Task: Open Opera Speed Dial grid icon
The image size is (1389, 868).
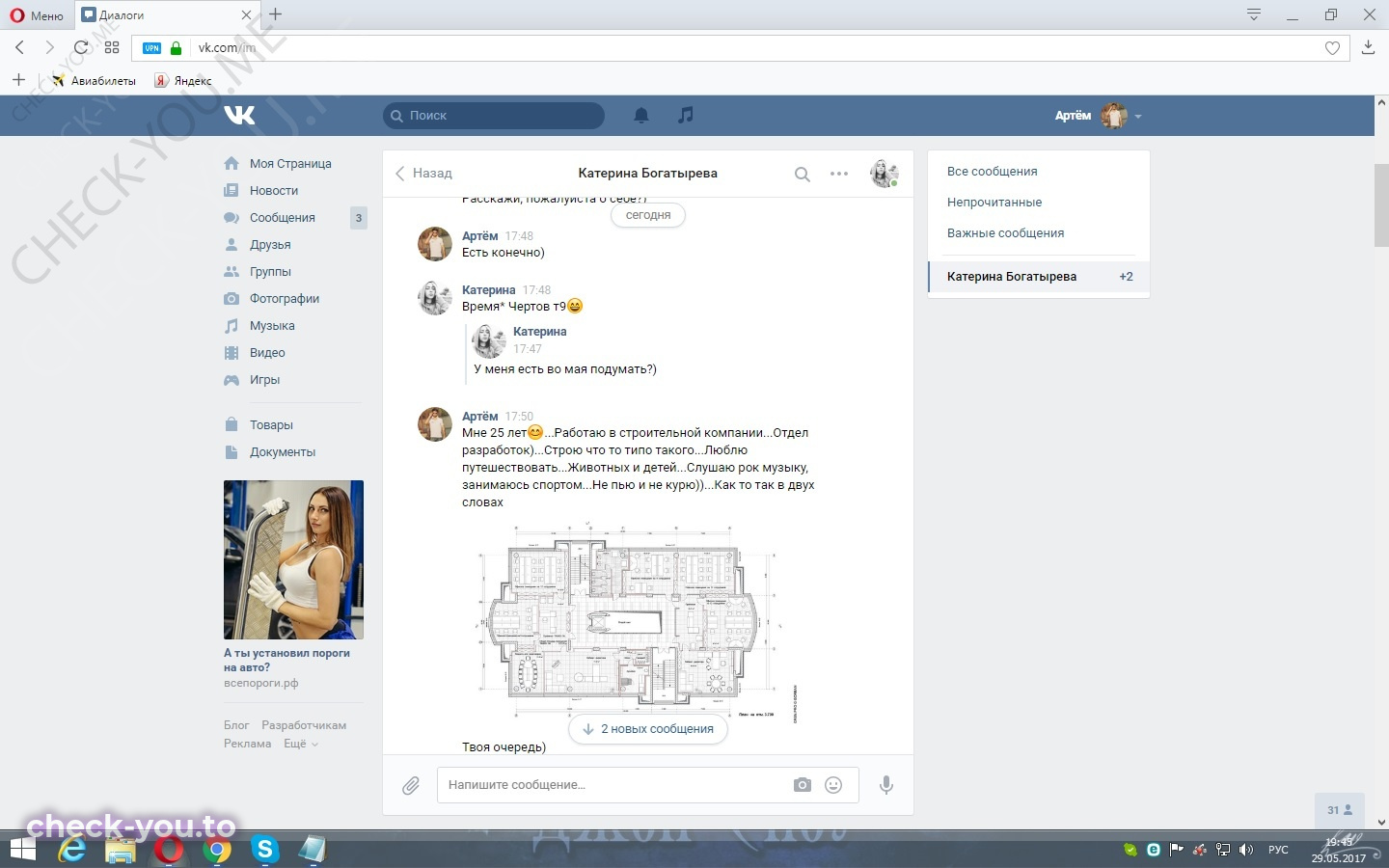Action: coord(112,47)
